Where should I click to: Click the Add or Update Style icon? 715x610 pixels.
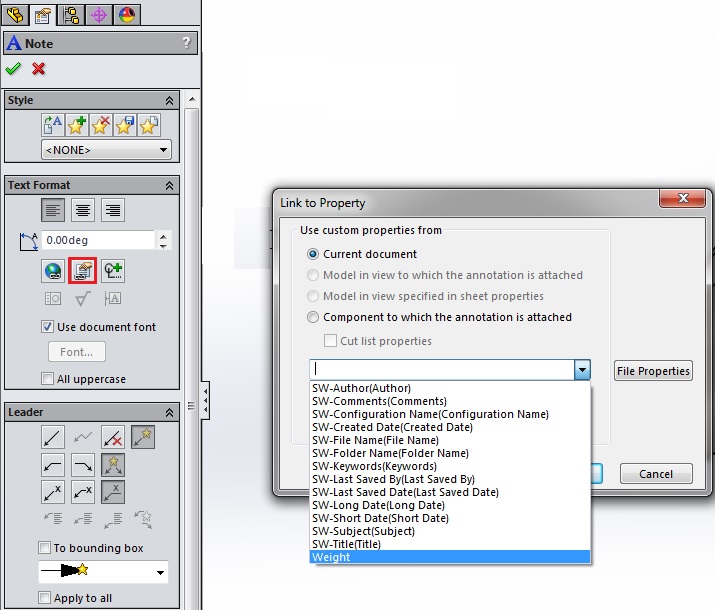(x=76, y=125)
